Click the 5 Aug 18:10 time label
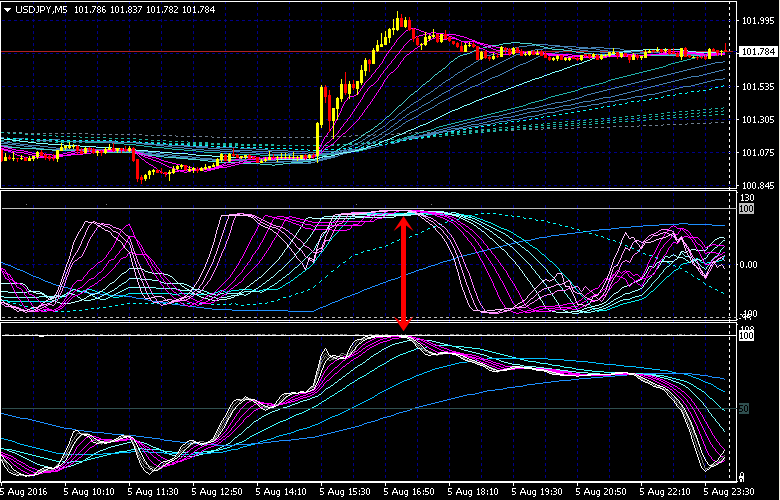 (x=473, y=492)
